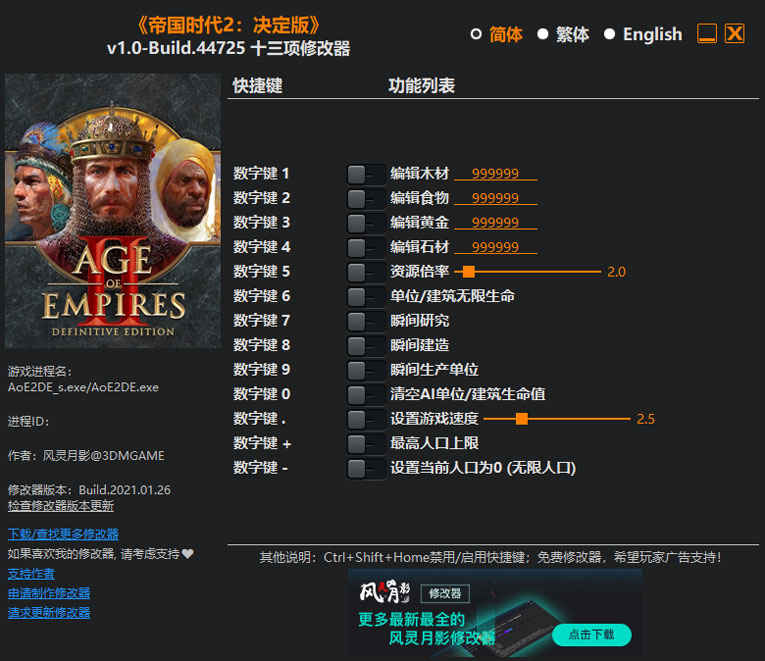
Task: Click the orange X close icon
Action: coord(734,34)
